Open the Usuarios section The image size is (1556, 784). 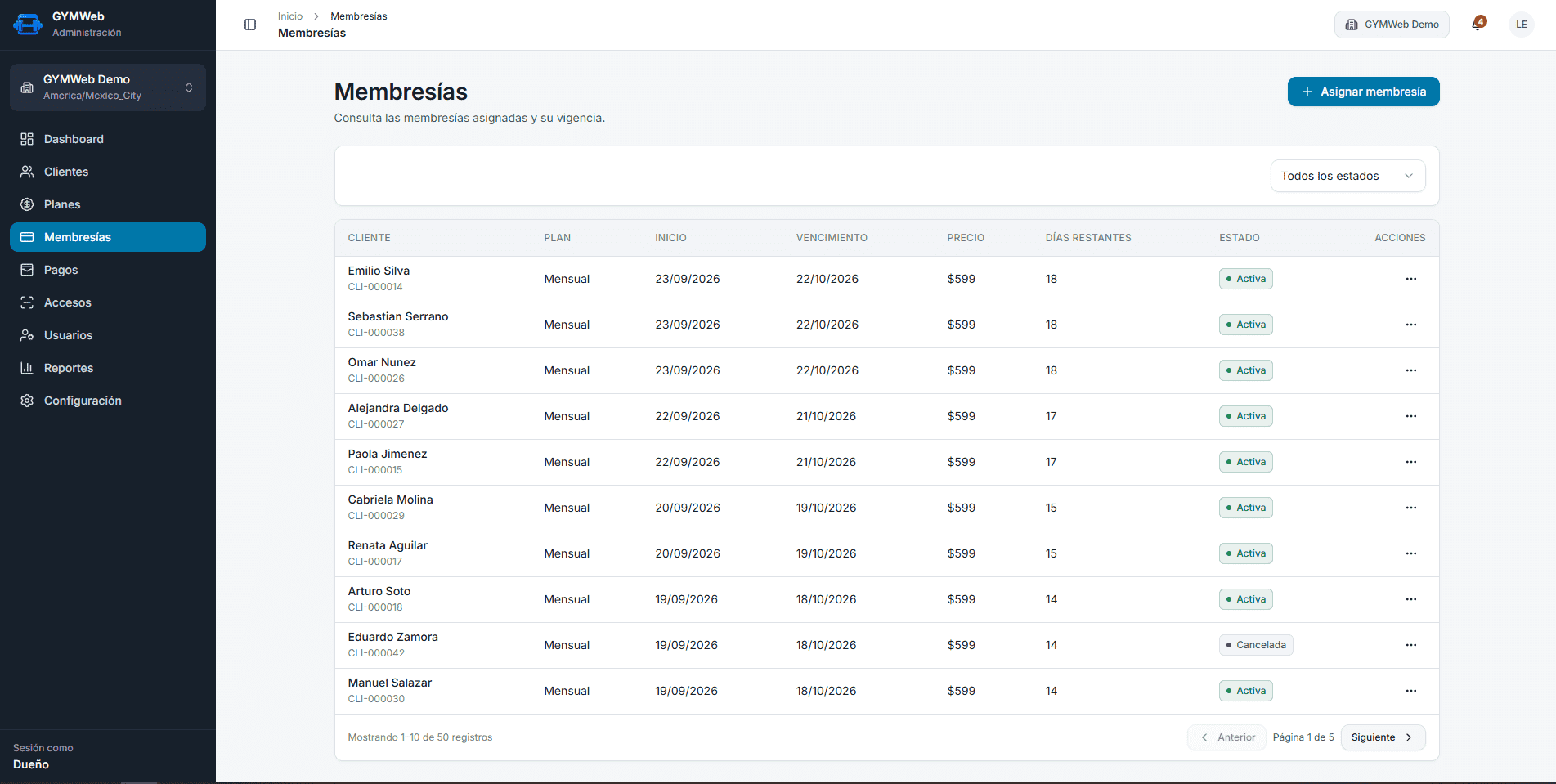click(x=108, y=335)
